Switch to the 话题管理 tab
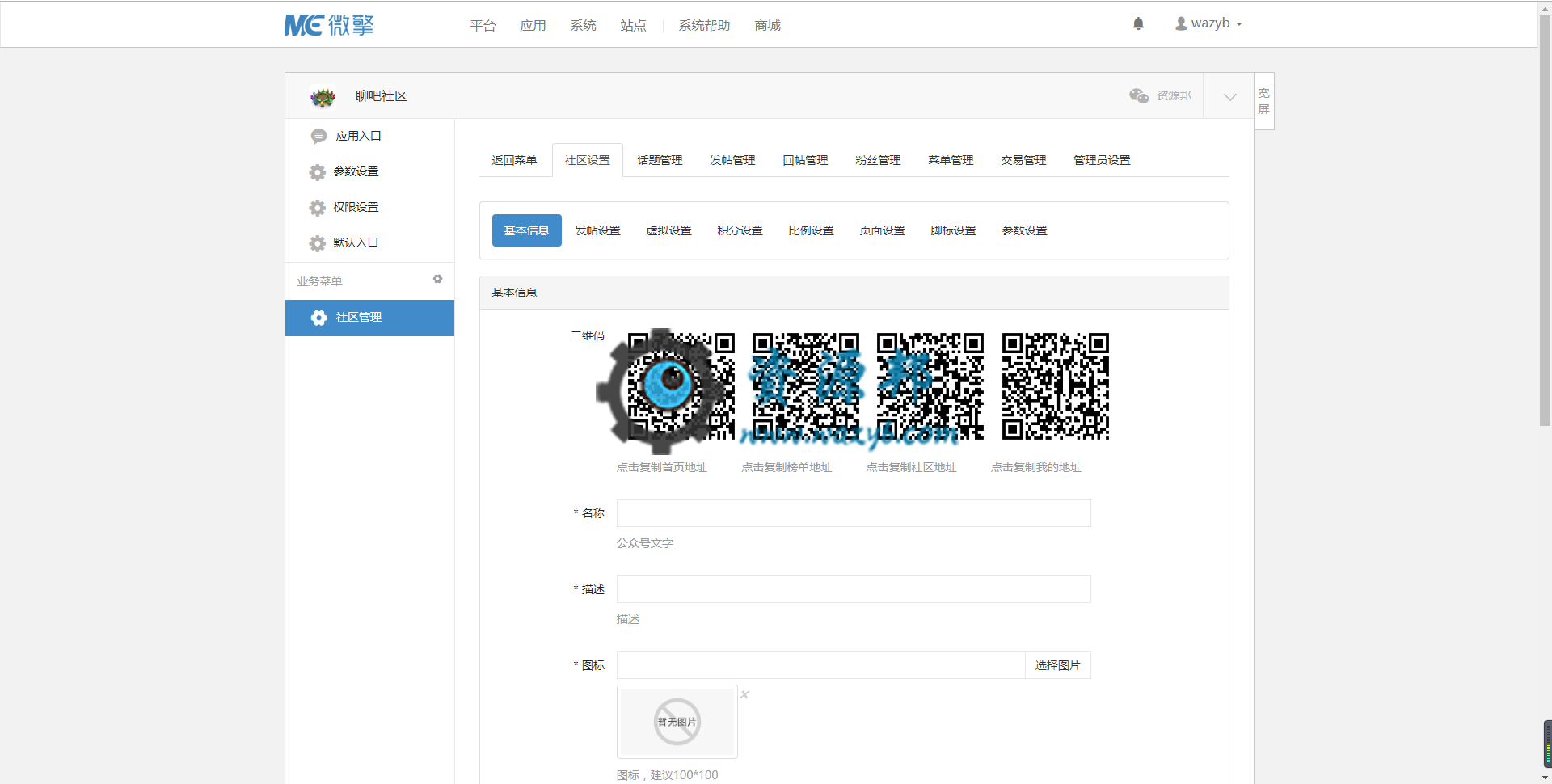1552x784 pixels. coord(660,160)
